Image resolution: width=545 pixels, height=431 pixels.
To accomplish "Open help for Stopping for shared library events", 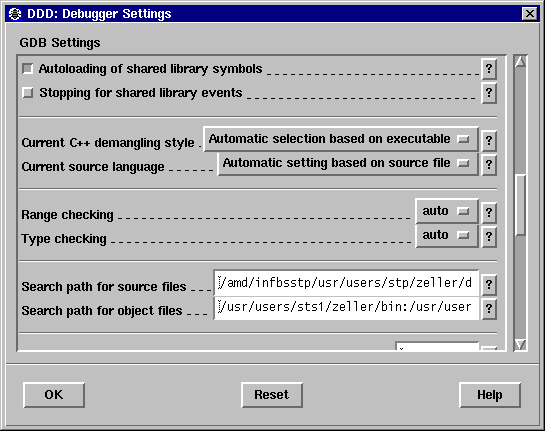I will point(489,93).
